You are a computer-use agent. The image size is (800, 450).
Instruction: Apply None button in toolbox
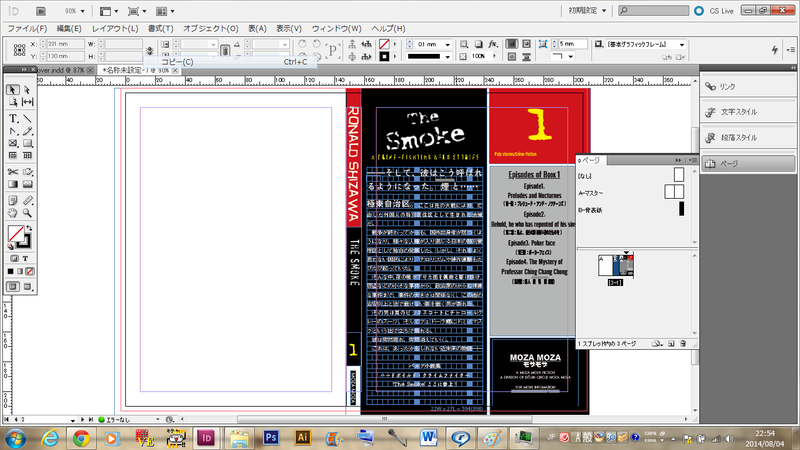(x=30, y=271)
